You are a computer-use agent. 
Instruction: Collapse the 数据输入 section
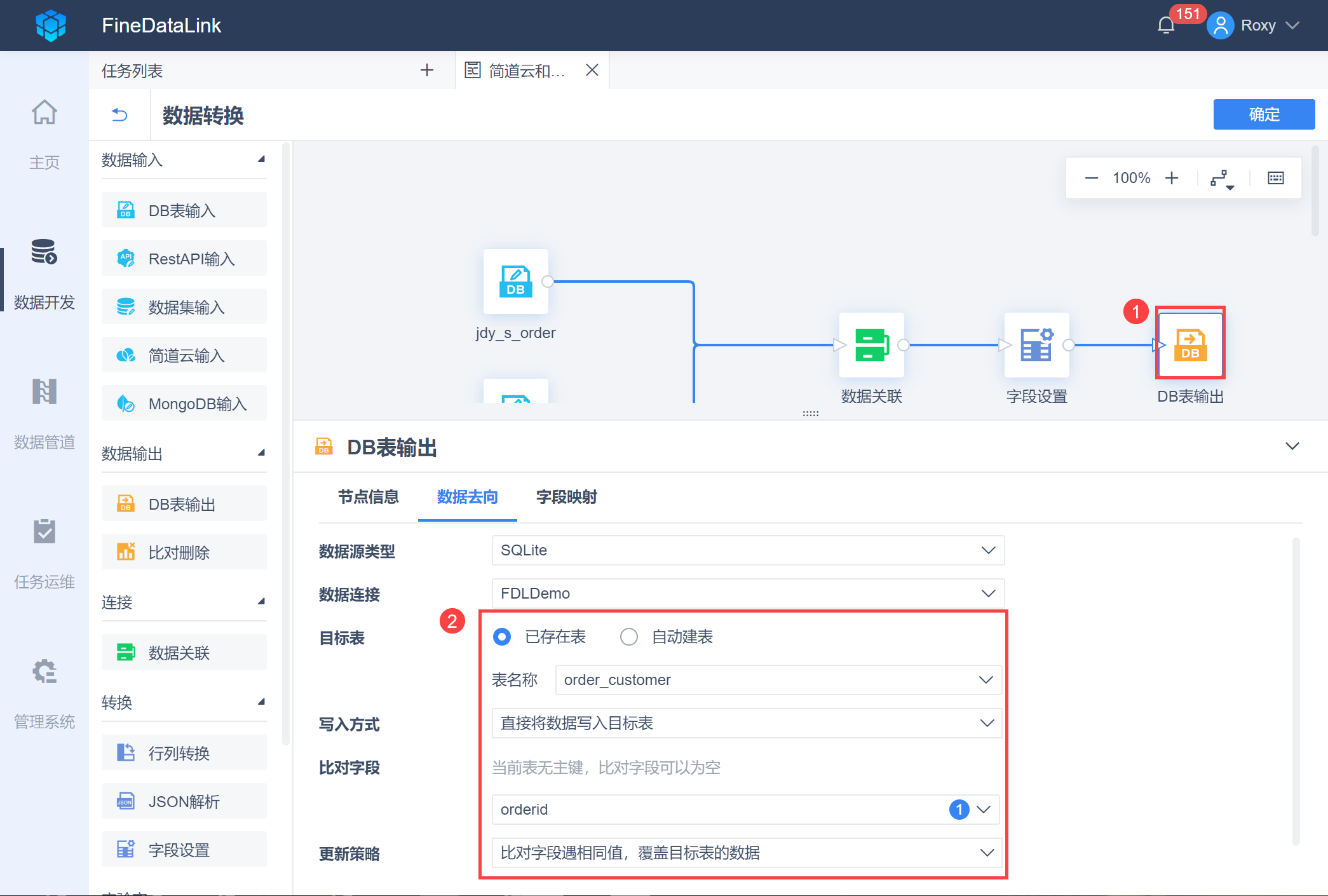(261, 160)
